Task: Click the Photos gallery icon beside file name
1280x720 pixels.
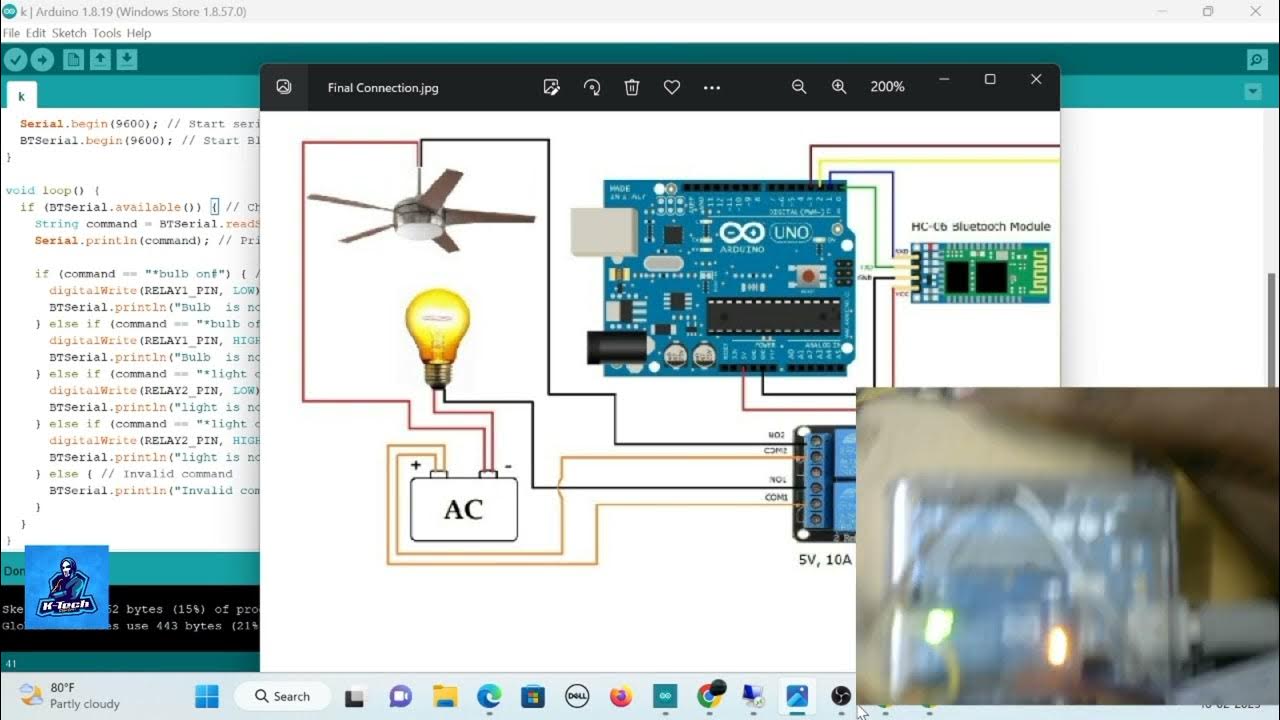Action: 284,87
